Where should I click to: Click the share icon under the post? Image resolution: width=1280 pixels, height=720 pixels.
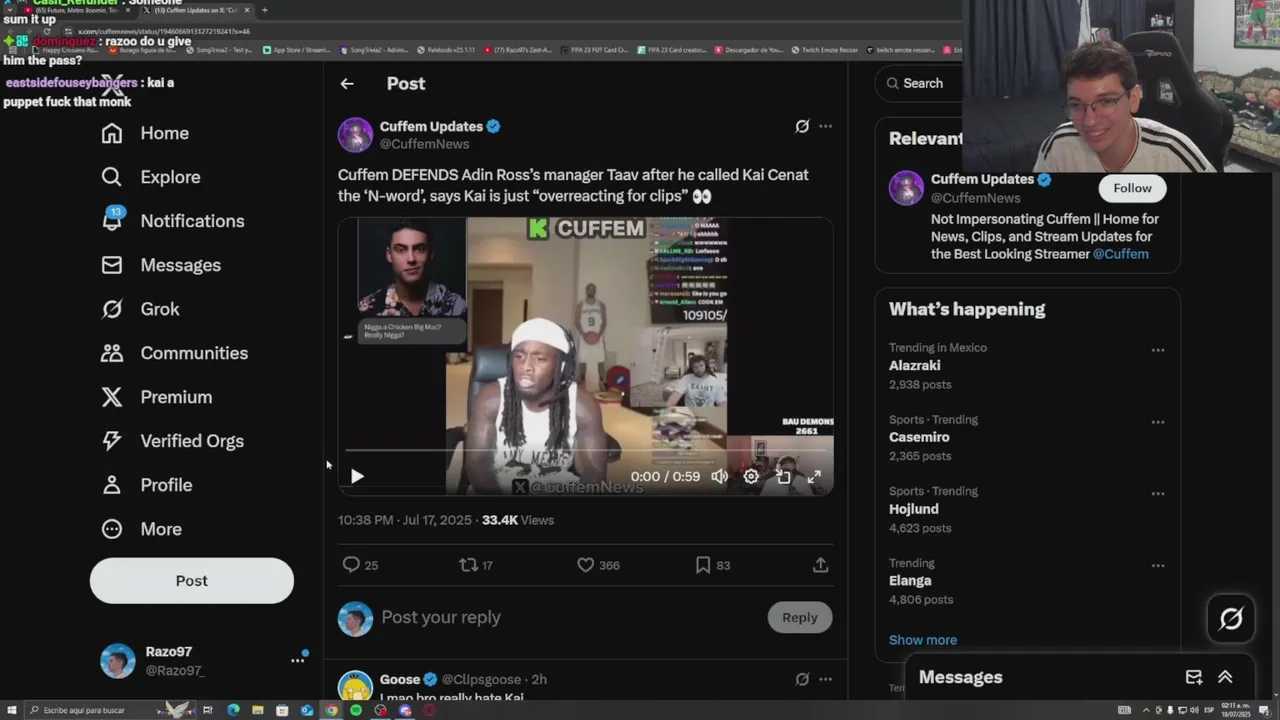(x=820, y=565)
